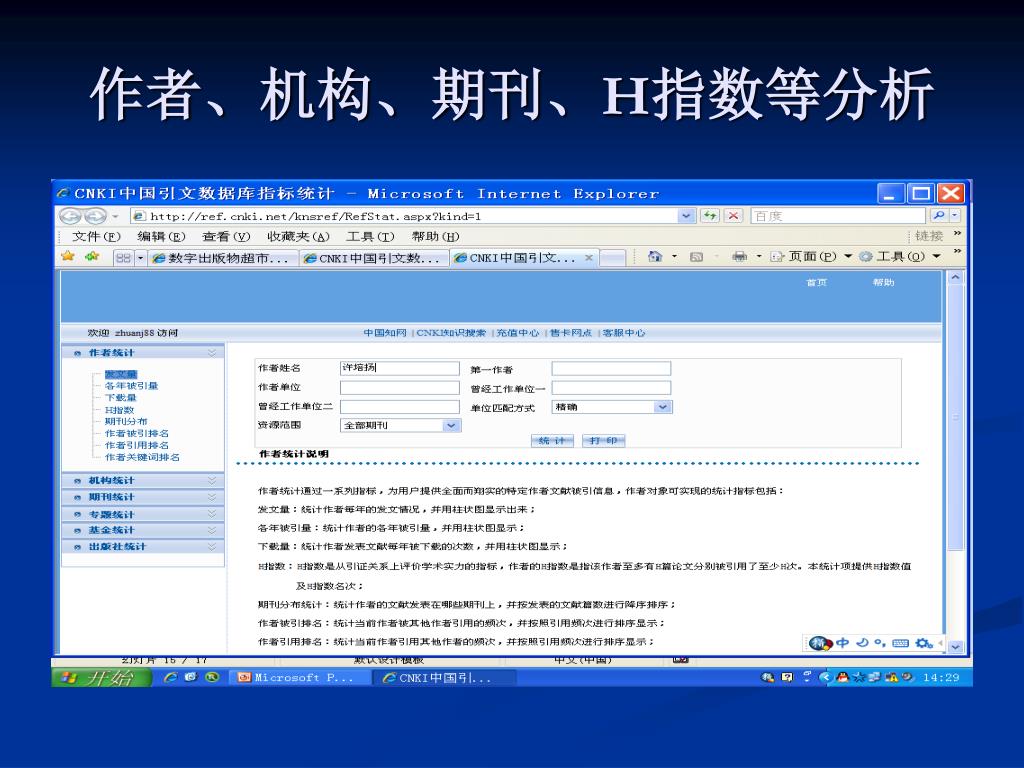Go back with the IE Back arrow
This screenshot has height=768, width=1024.
(70, 216)
